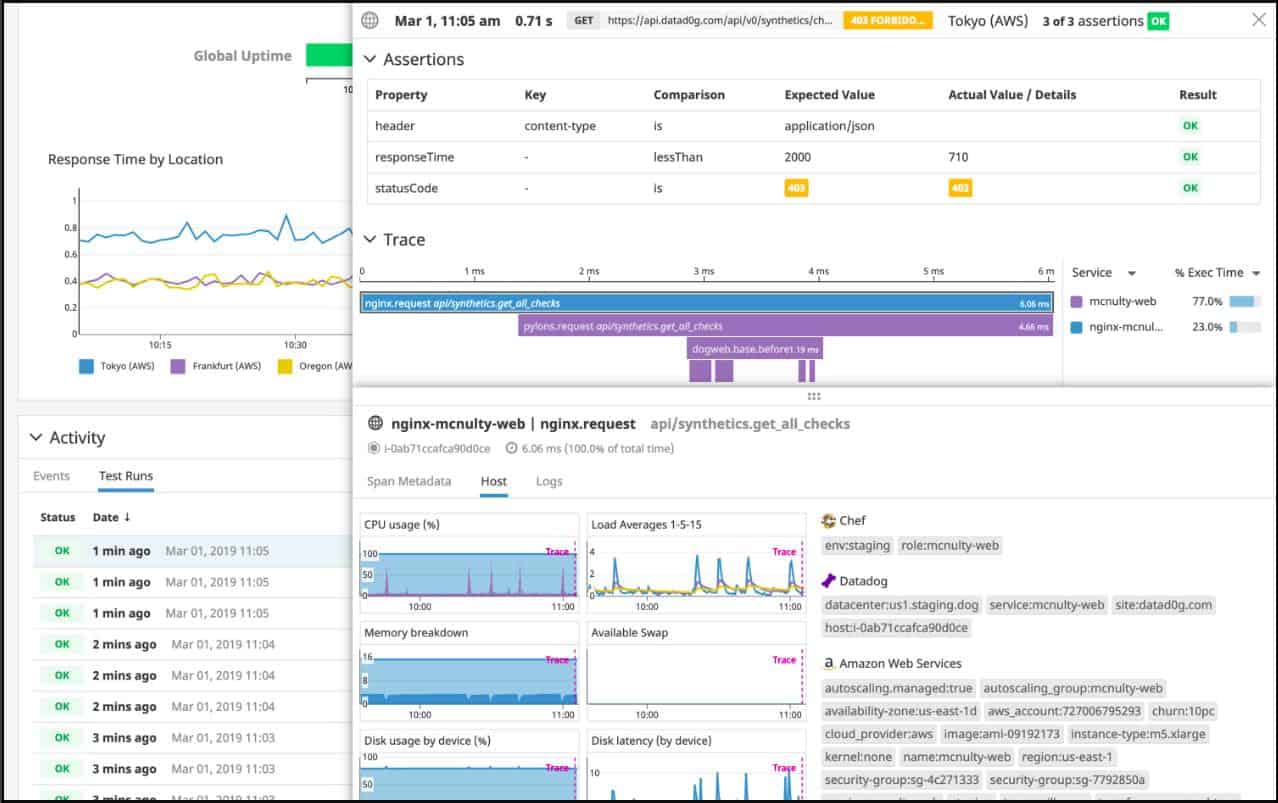Open the Memory breakdown graph
Viewport: 1278px width, 803px height.
[x=469, y=672]
